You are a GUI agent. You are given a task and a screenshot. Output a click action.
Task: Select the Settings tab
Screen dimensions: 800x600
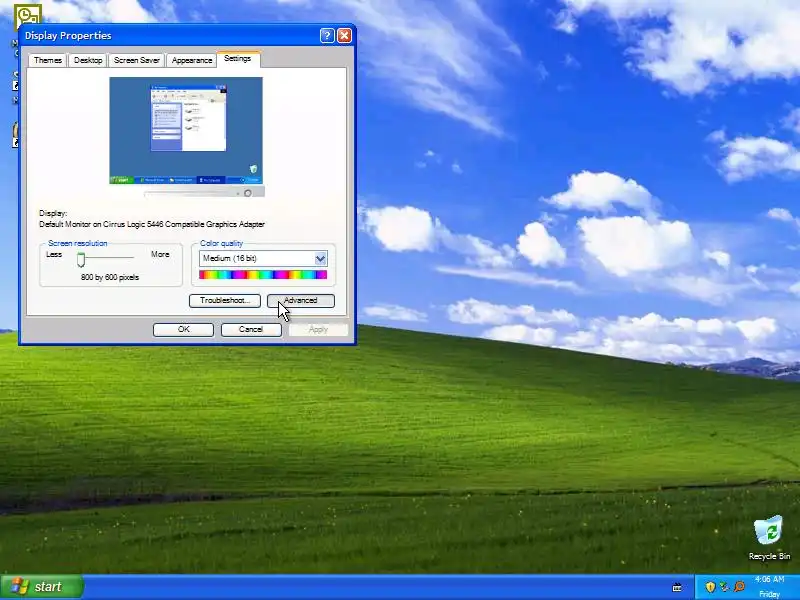tap(238, 59)
